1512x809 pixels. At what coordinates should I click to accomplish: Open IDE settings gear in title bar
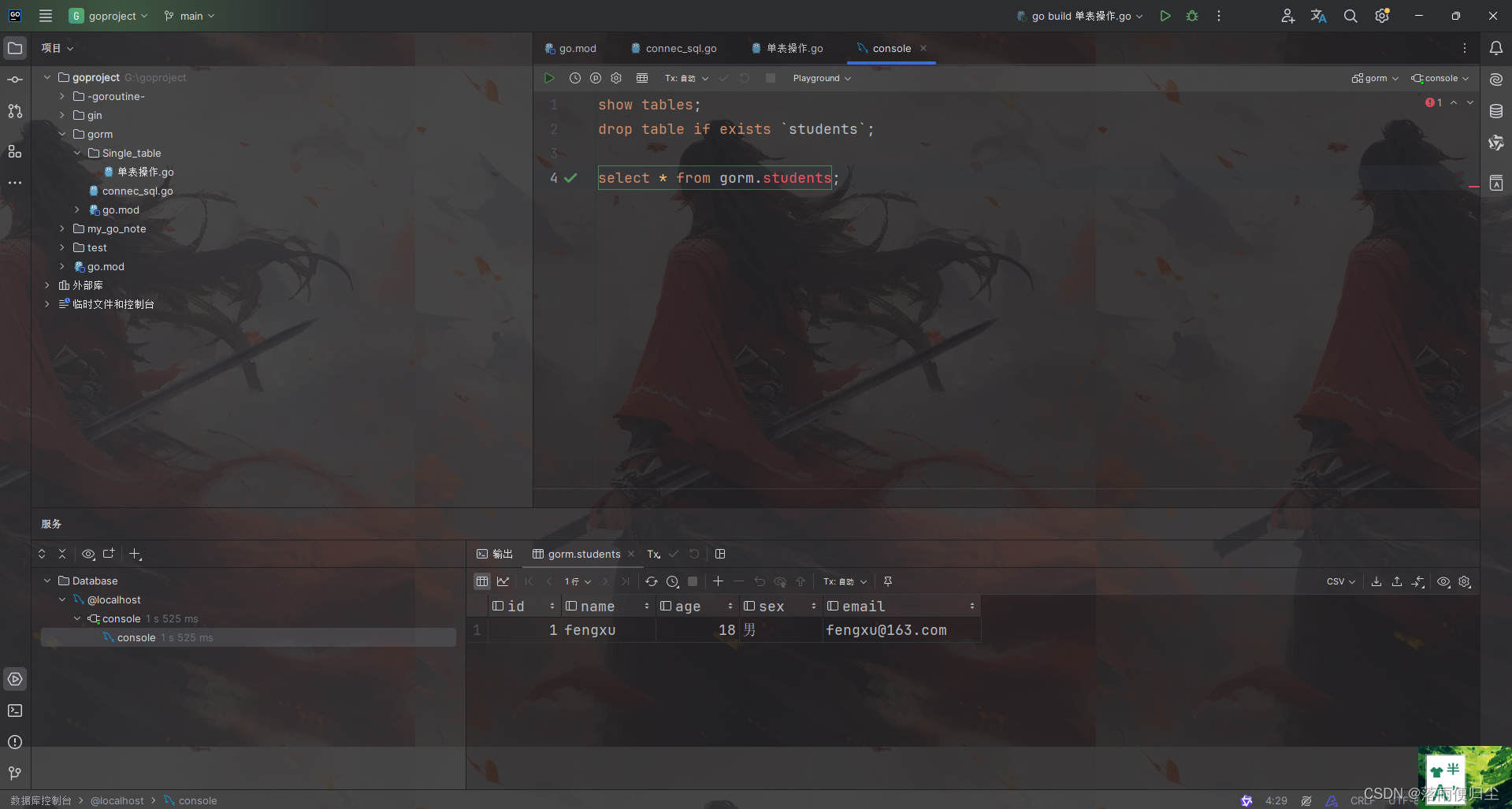coord(1382,16)
